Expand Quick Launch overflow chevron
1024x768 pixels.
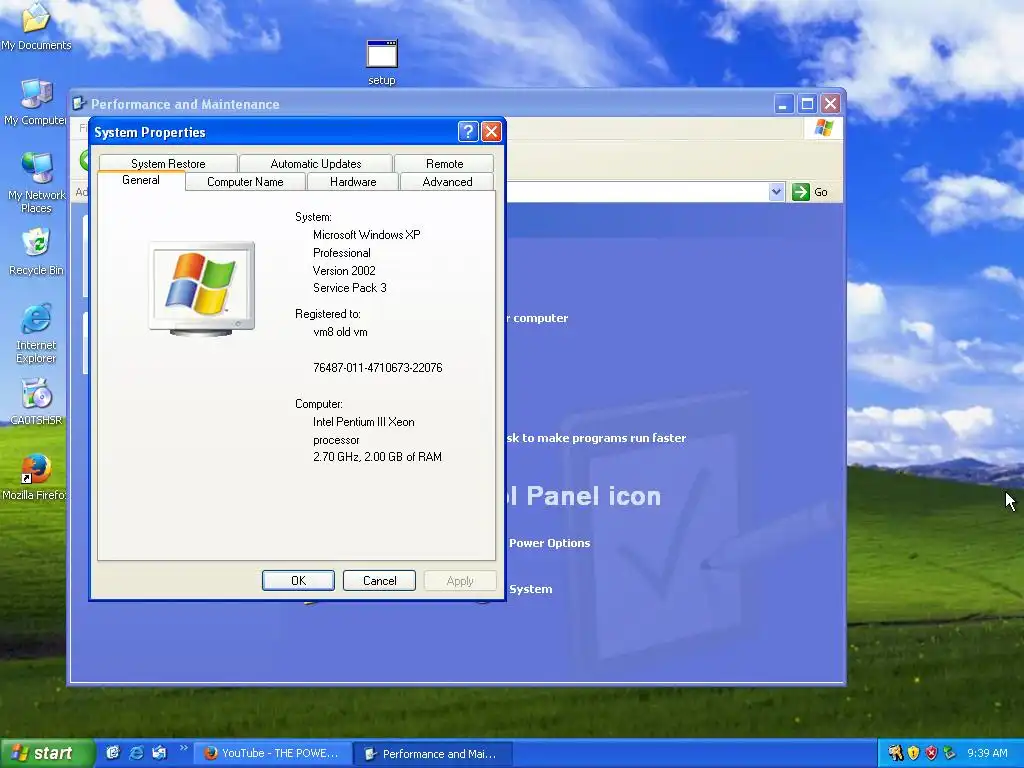coord(184,748)
